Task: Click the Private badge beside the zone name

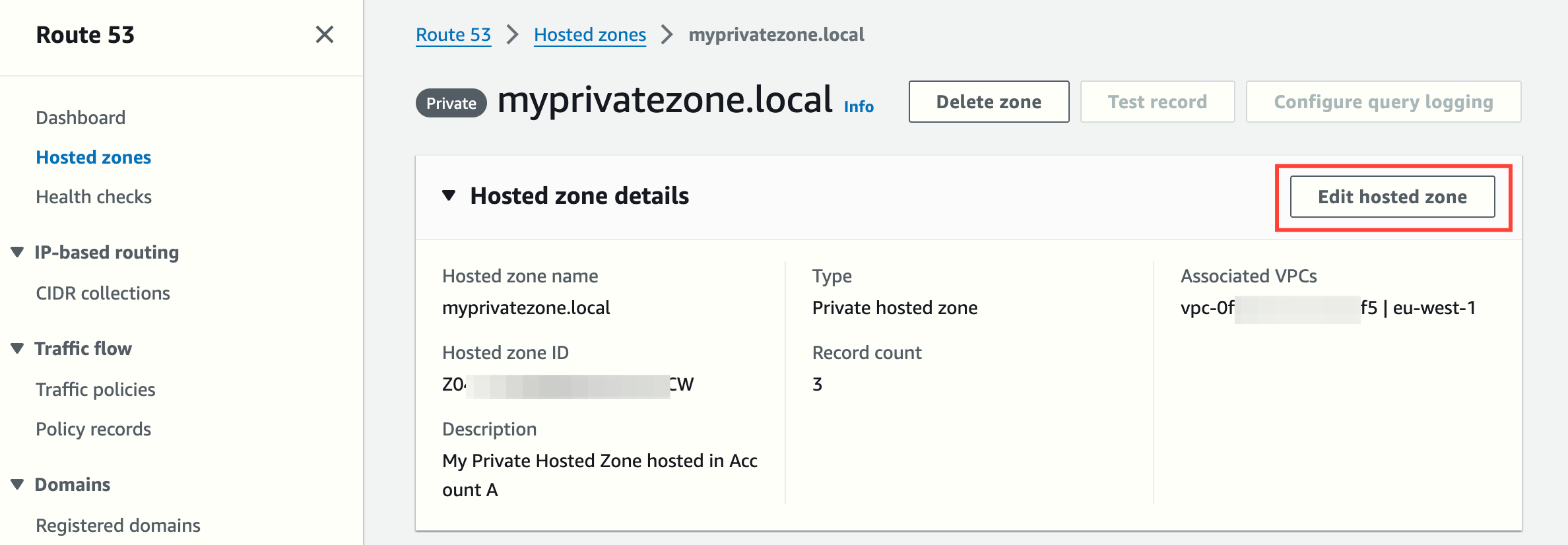Action: pyautogui.click(x=451, y=103)
